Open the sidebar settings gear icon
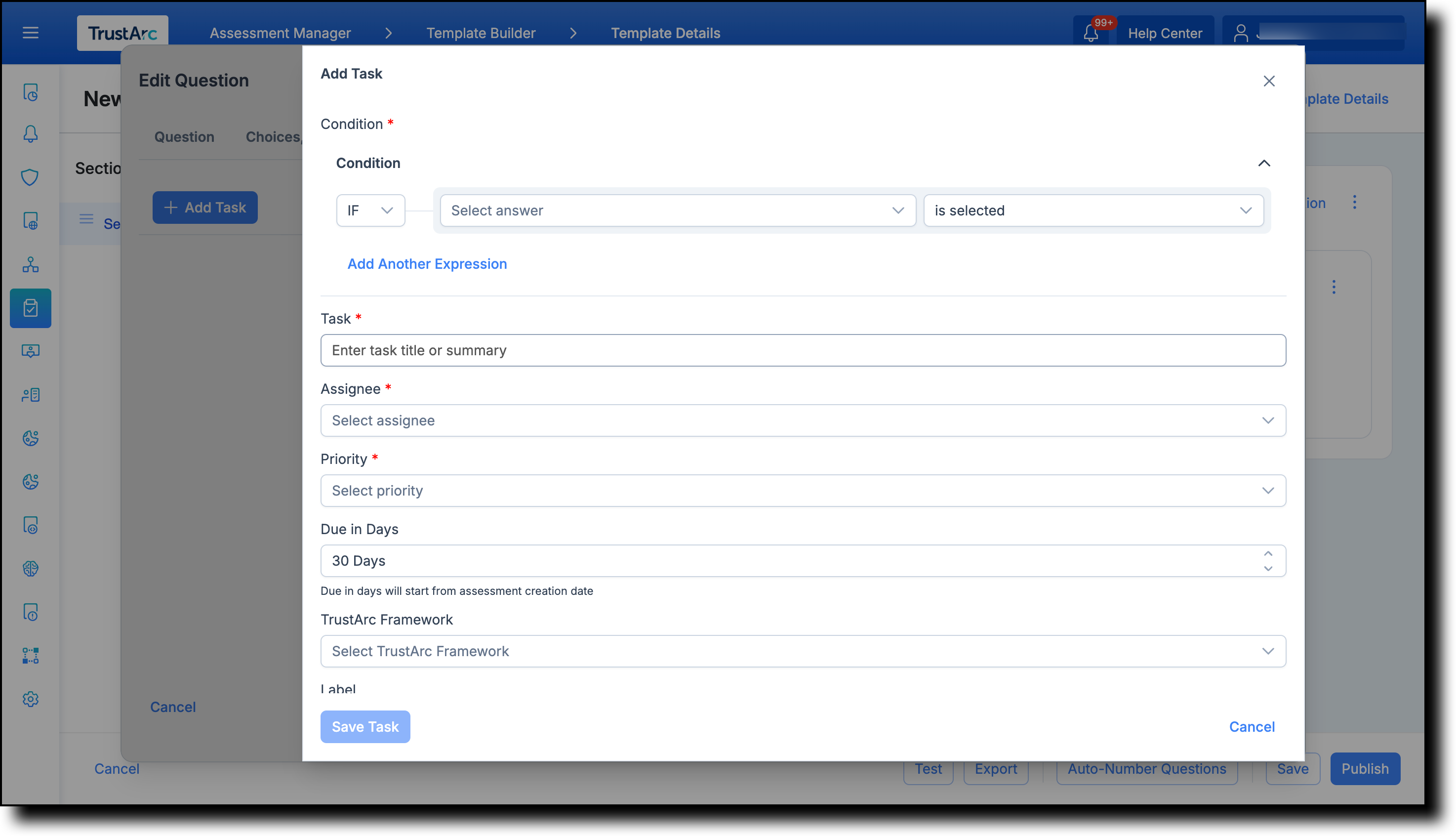The width and height of the screenshot is (1456, 836). point(31,699)
